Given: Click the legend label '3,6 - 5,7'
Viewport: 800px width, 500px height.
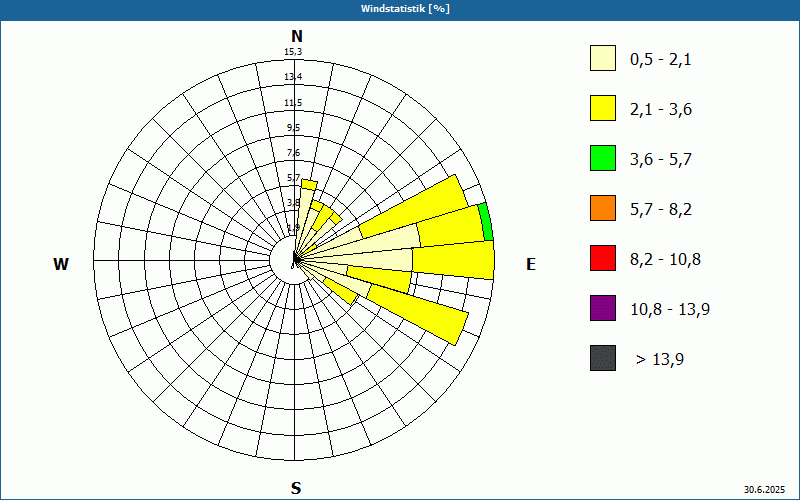Looking at the screenshot, I should [661, 160].
